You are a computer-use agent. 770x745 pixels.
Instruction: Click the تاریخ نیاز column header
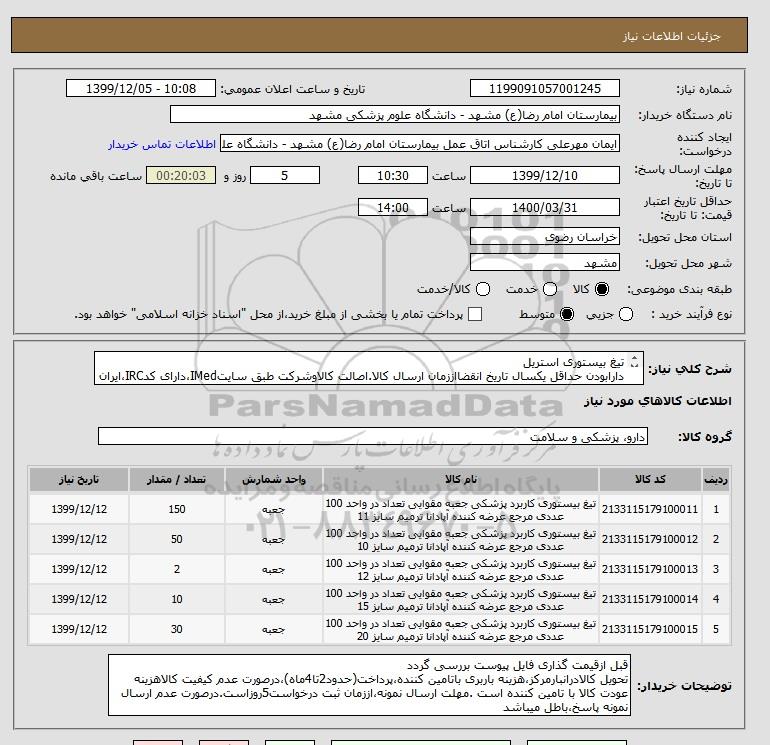coord(79,479)
